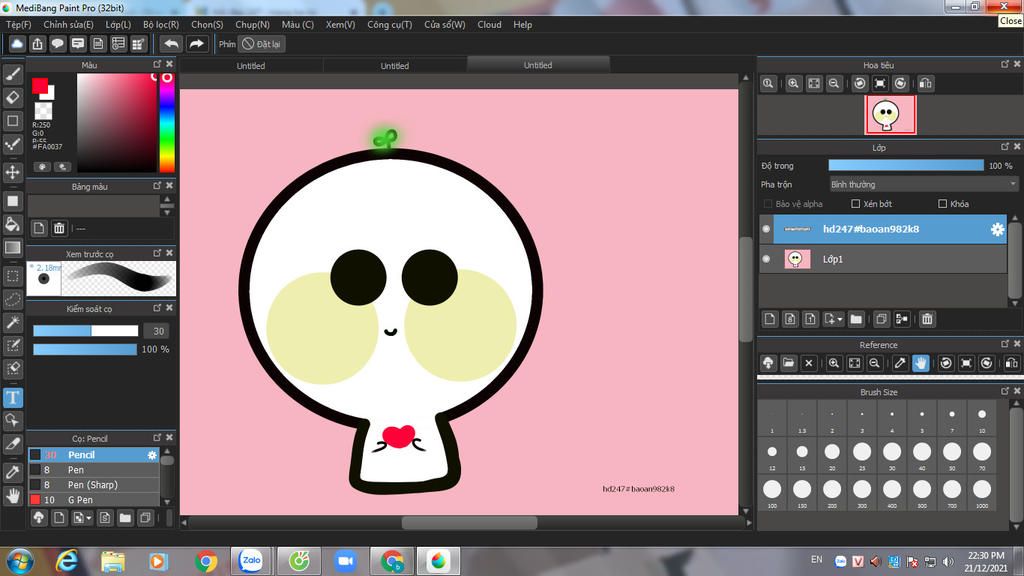The height and width of the screenshot is (576, 1024).
Task: Open the Pha trộn blend mode dropdown
Action: tap(923, 184)
